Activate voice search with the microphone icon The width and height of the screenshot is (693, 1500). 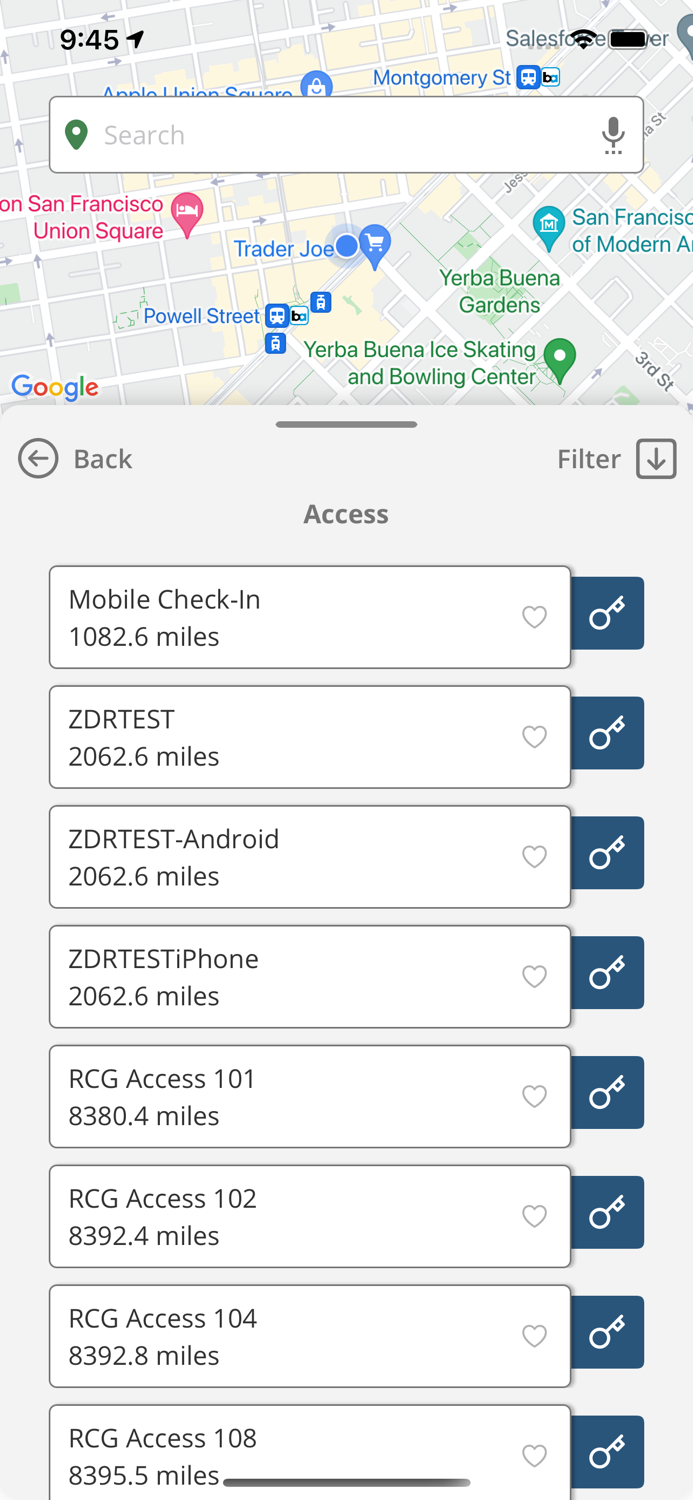[611, 136]
